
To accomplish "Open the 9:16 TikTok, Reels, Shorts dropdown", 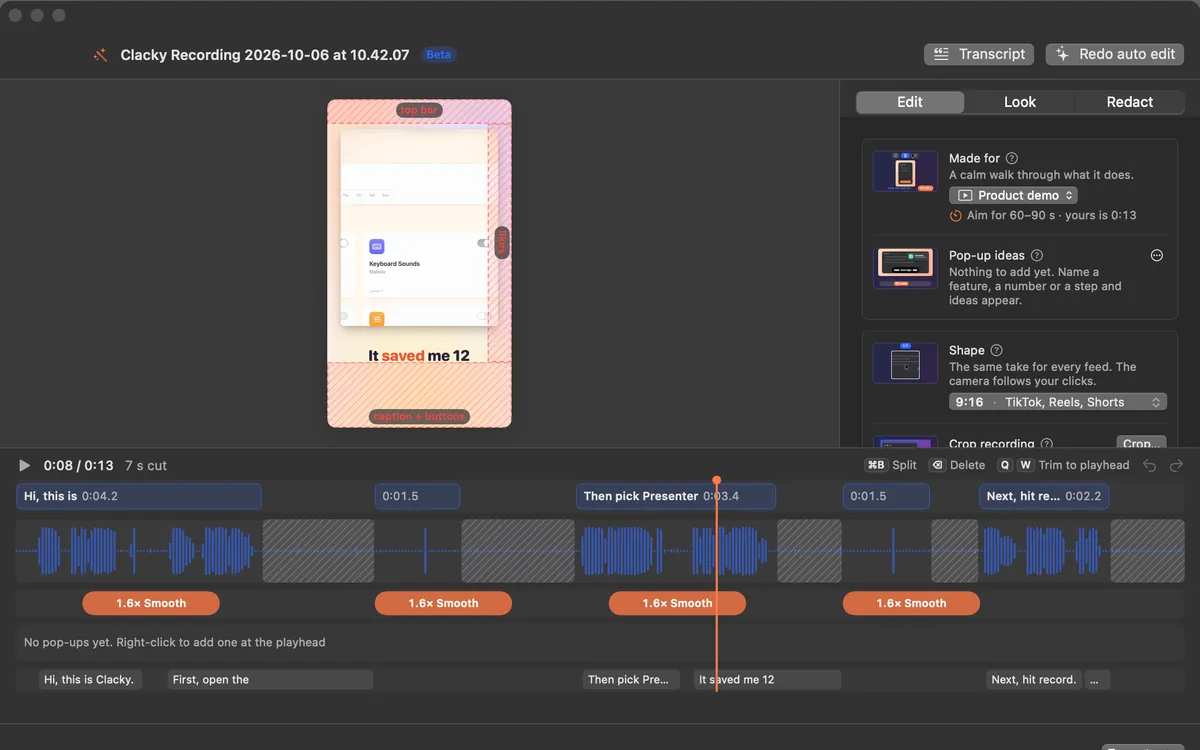I will coord(1057,402).
